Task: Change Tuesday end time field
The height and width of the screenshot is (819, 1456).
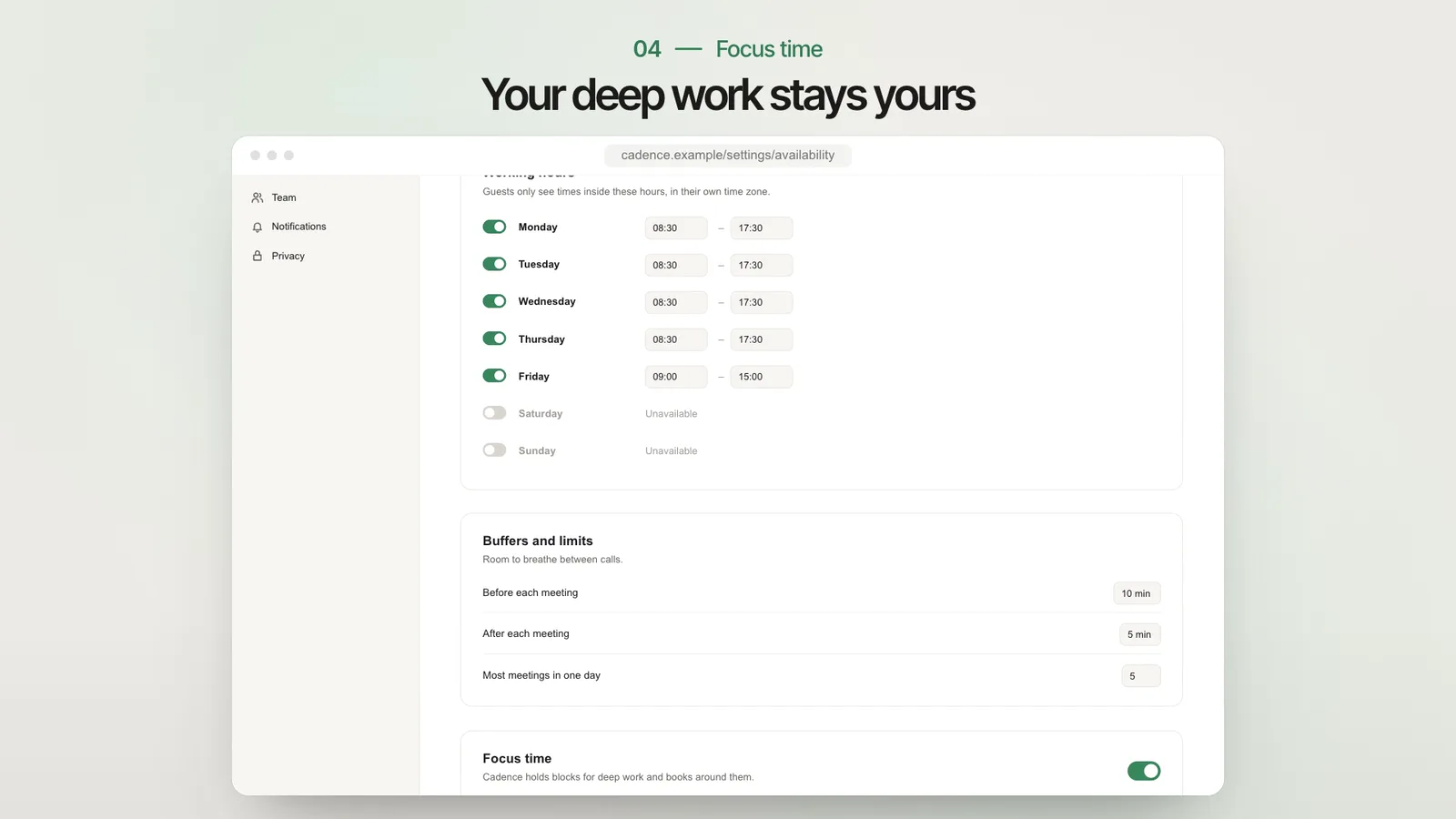Action: click(762, 265)
